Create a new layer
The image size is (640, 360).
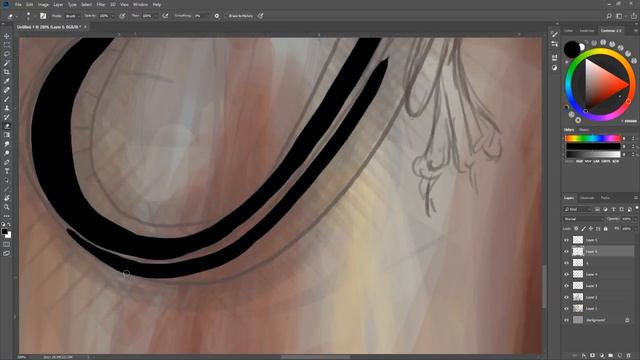620,356
